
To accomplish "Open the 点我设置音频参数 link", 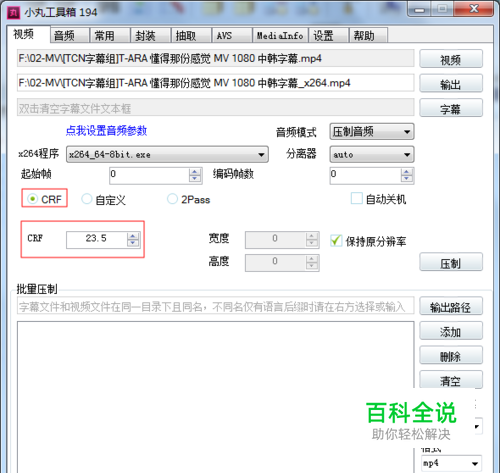I will click(x=106, y=131).
